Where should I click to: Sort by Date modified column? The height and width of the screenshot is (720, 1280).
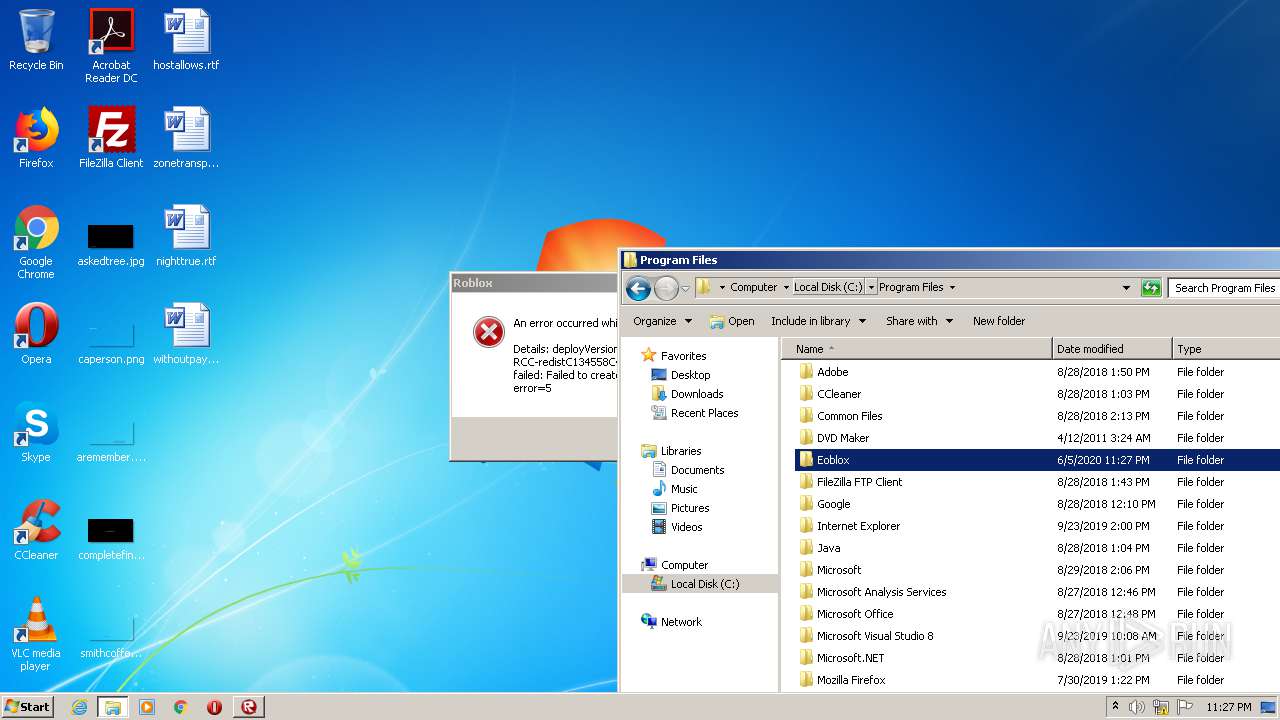1112,349
